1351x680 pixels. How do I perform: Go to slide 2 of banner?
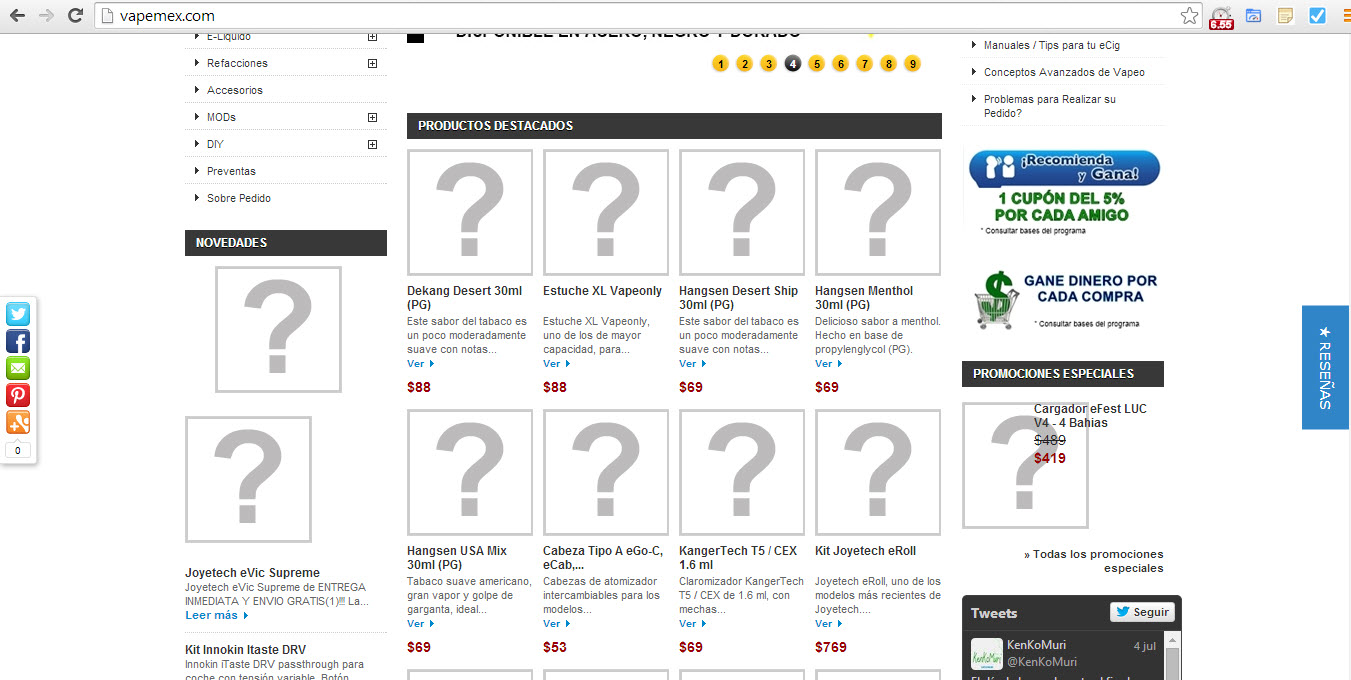744,64
